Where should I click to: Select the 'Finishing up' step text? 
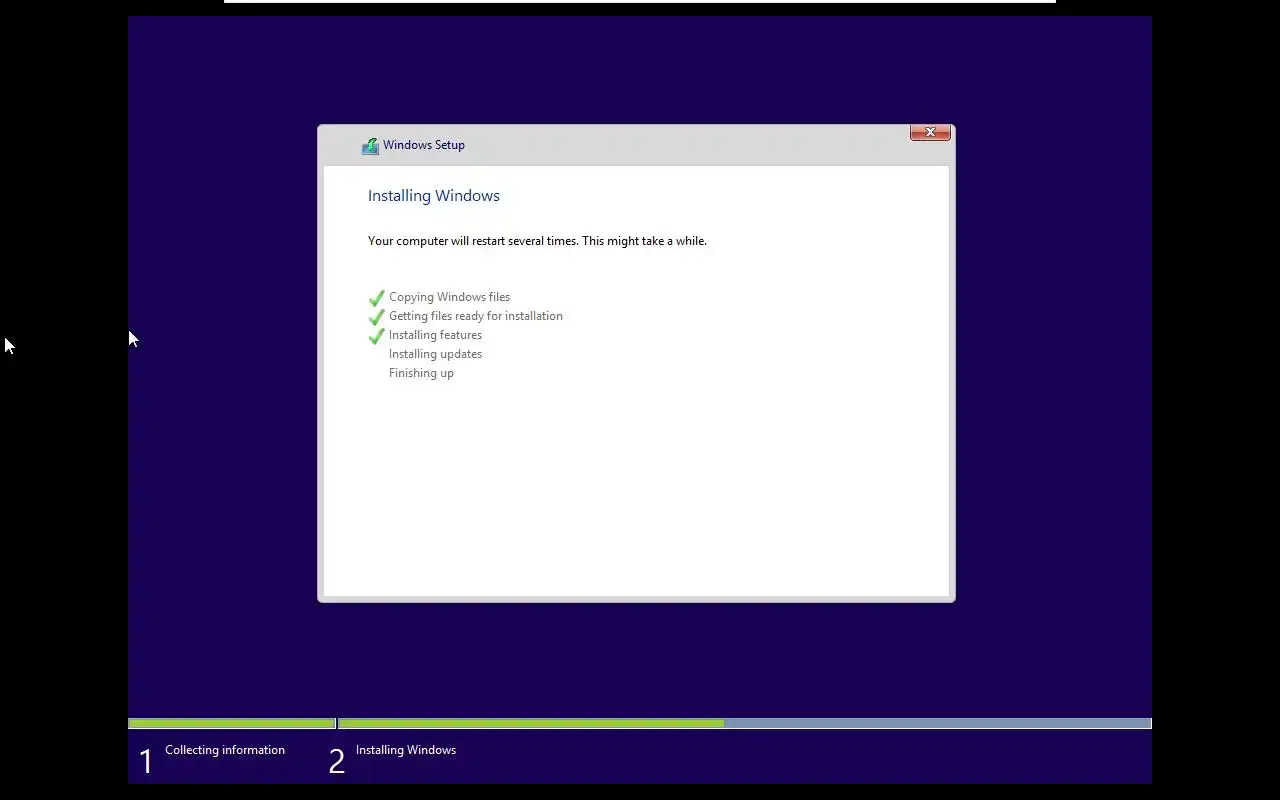coord(421,373)
